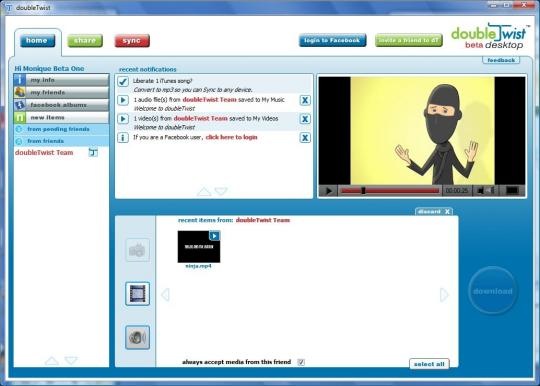Play the ninja video
The width and height of the screenshot is (540, 386).
click(329, 191)
